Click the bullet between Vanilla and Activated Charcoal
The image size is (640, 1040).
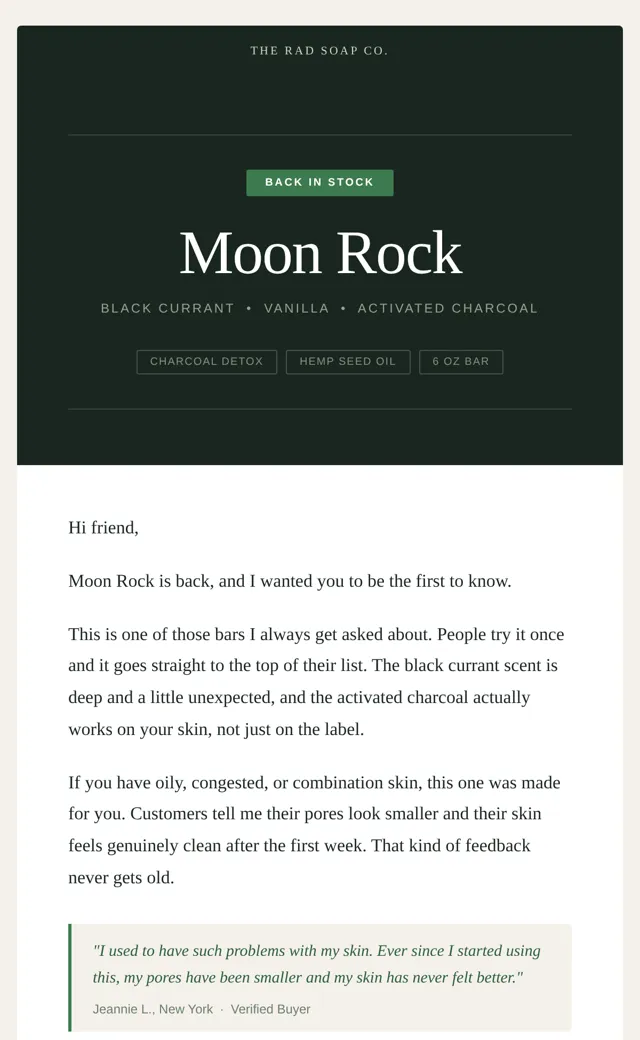click(343, 308)
